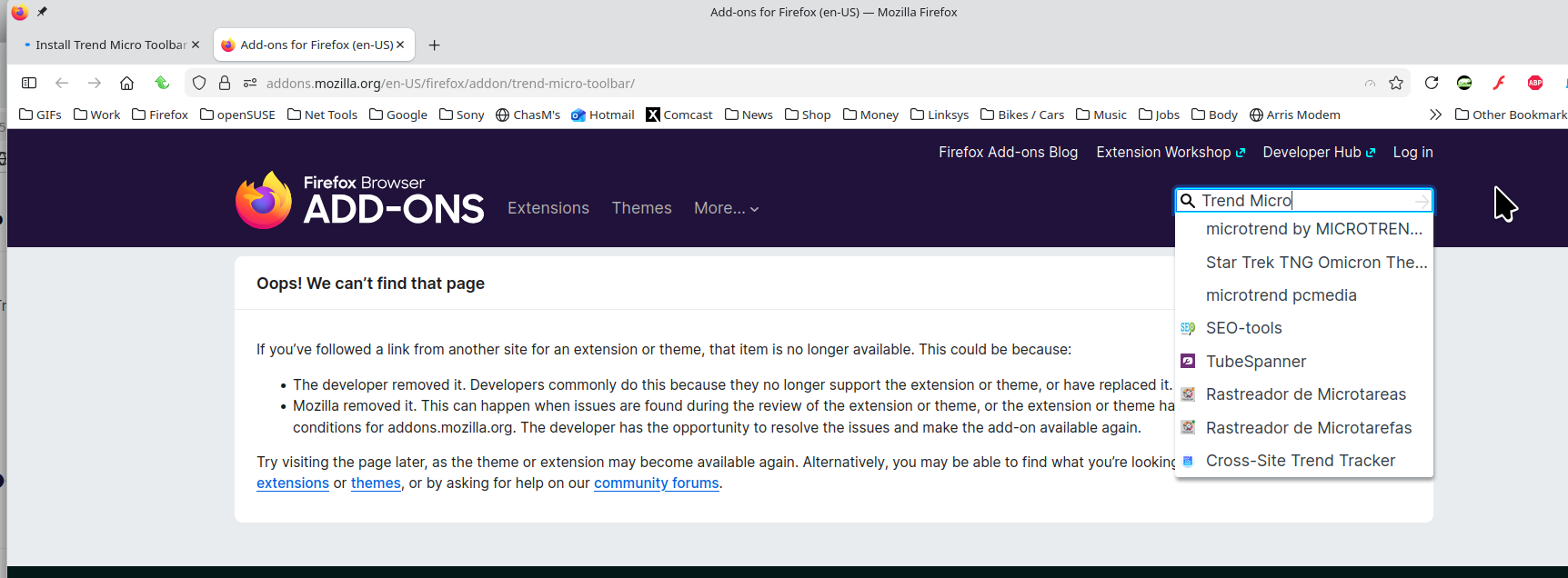1568x578 pixels.
Task: Open the Hotmail bookmark
Action: tap(603, 115)
